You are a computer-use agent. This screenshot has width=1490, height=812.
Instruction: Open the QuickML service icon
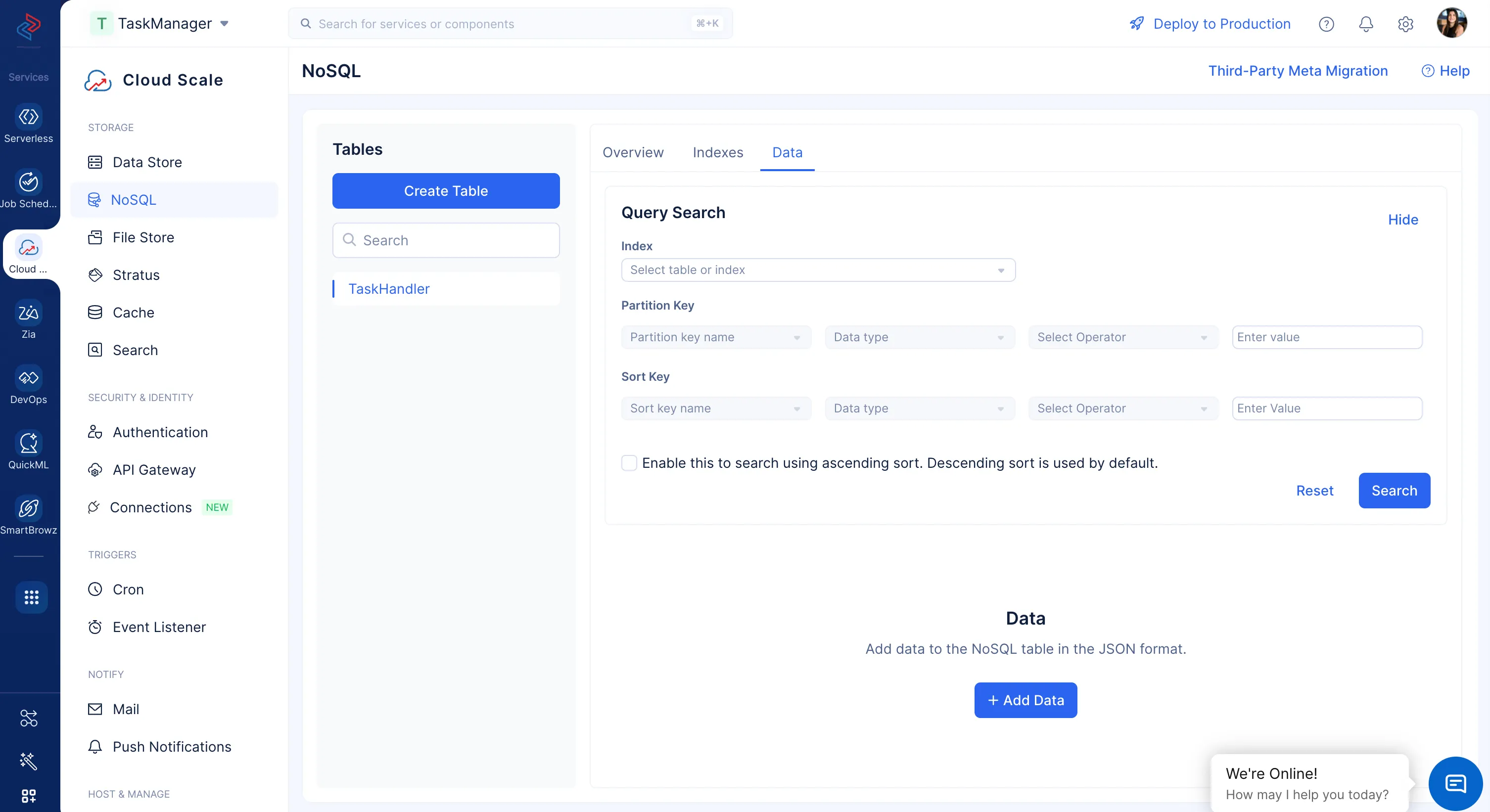(x=28, y=444)
